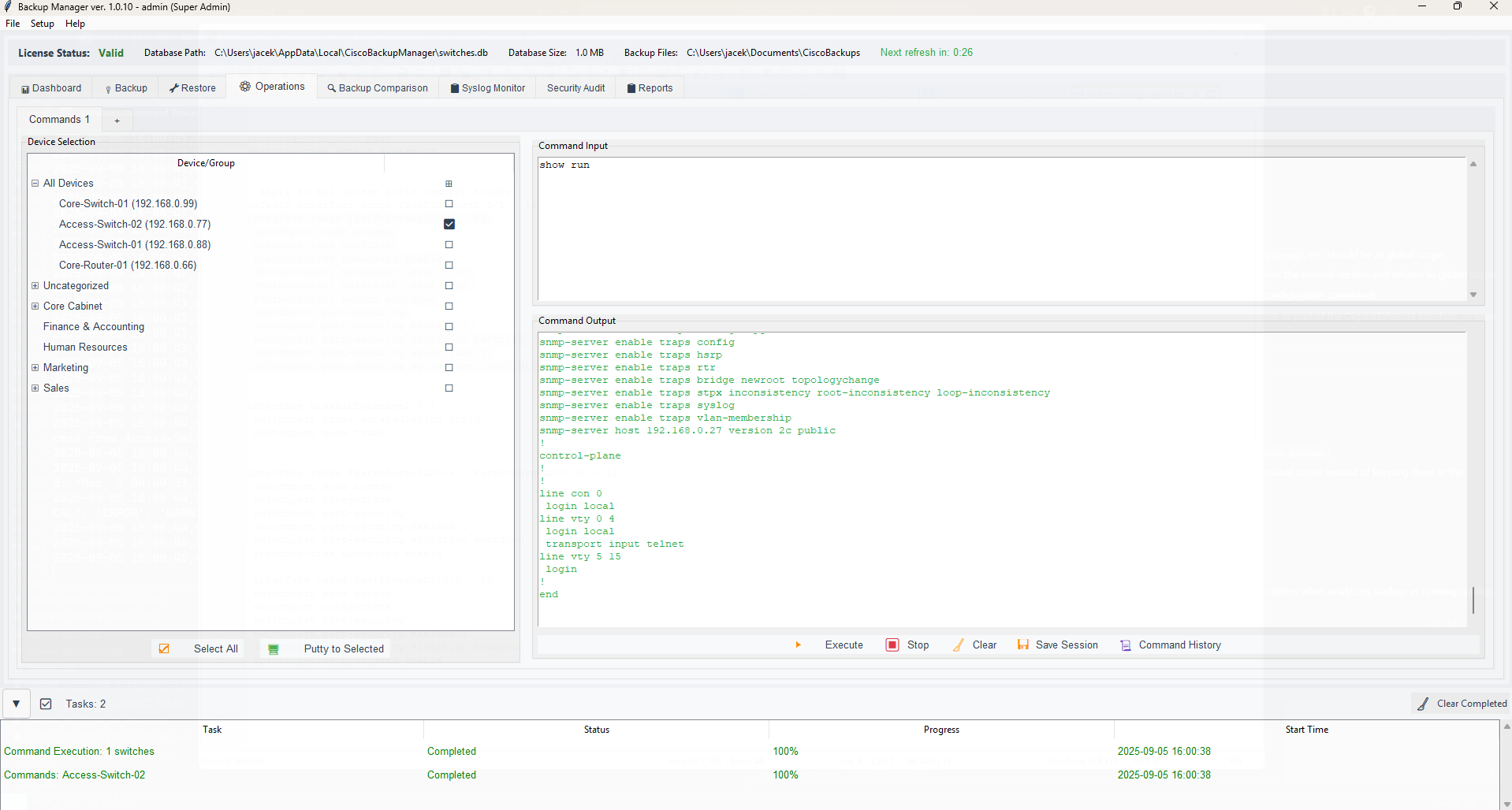
Task: Check the Core-Switch-01 checkbox
Action: (x=449, y=203)
